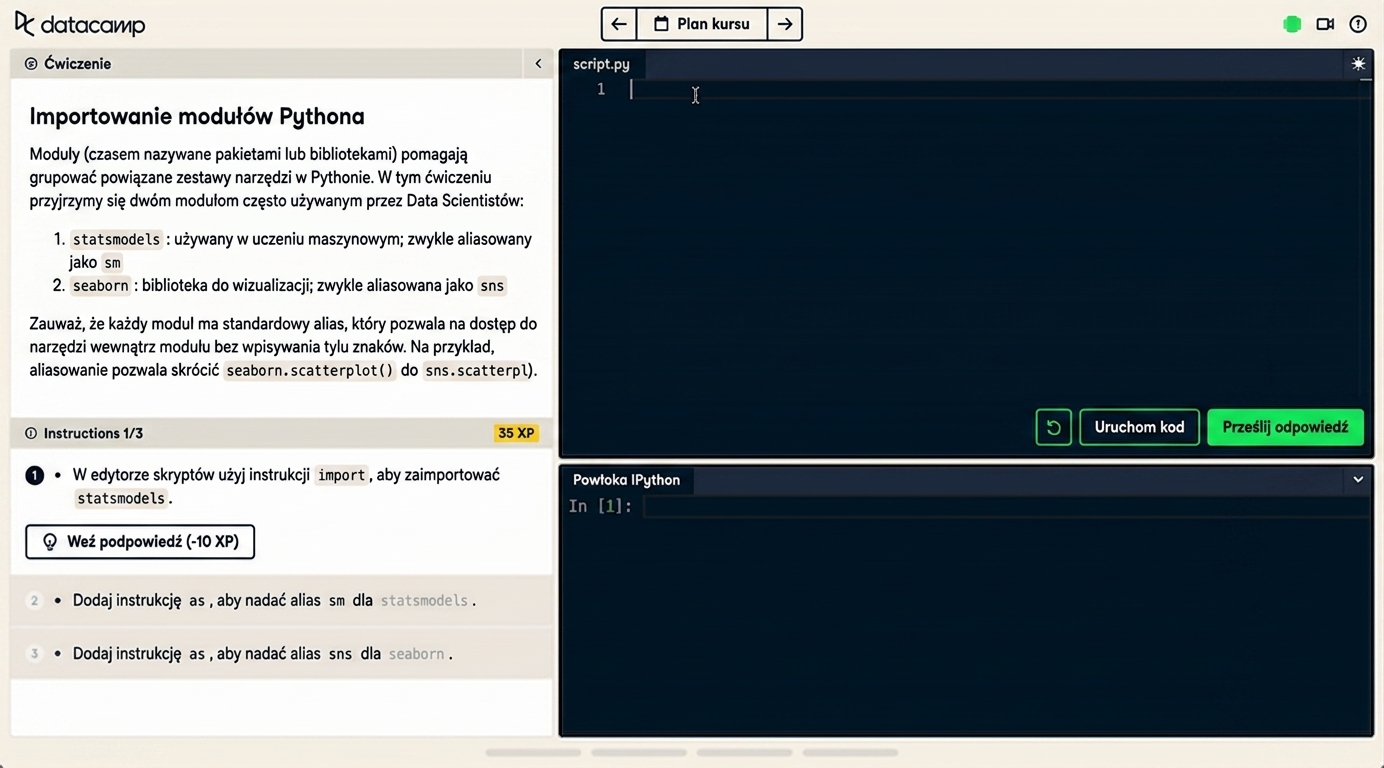1384x768 pixels.
Task: Click line number 1 in gutter
Action: click(600, 90)
